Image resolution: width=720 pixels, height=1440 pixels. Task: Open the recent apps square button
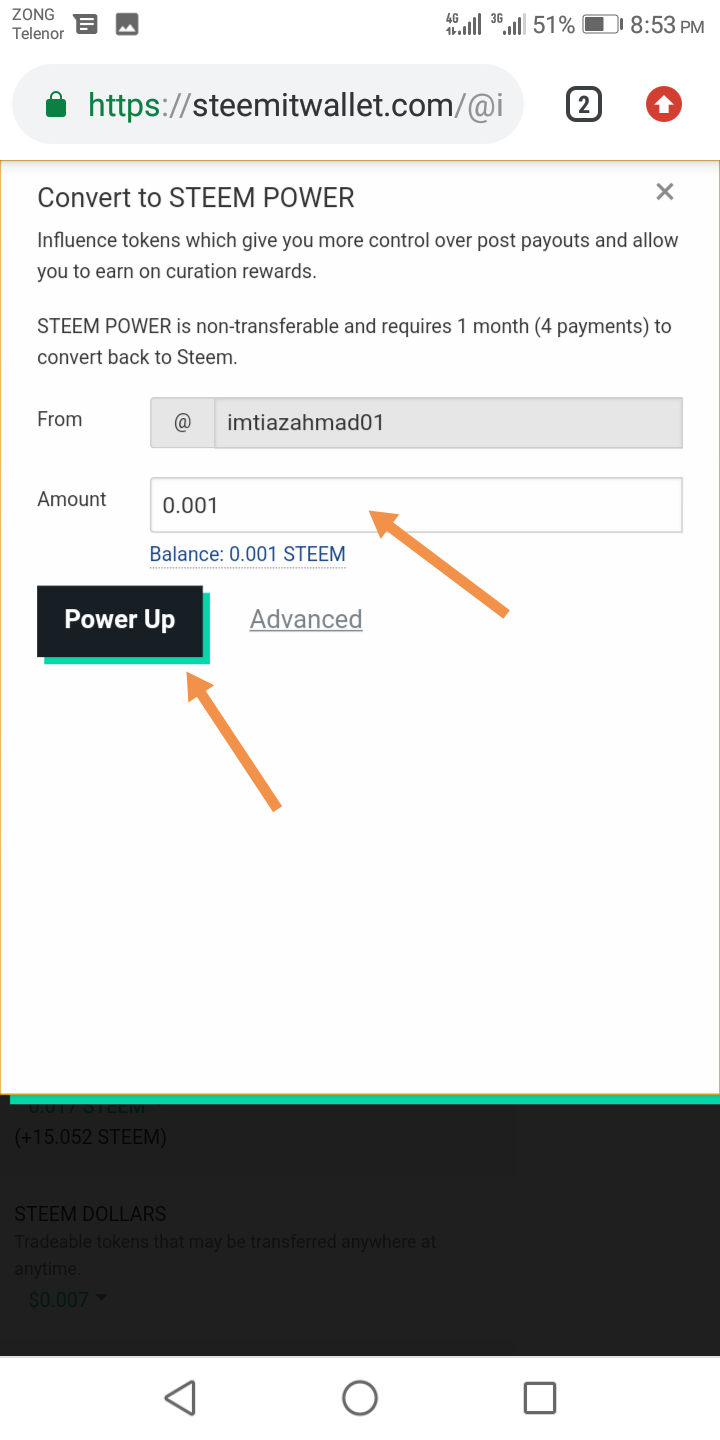point(540,1397)
